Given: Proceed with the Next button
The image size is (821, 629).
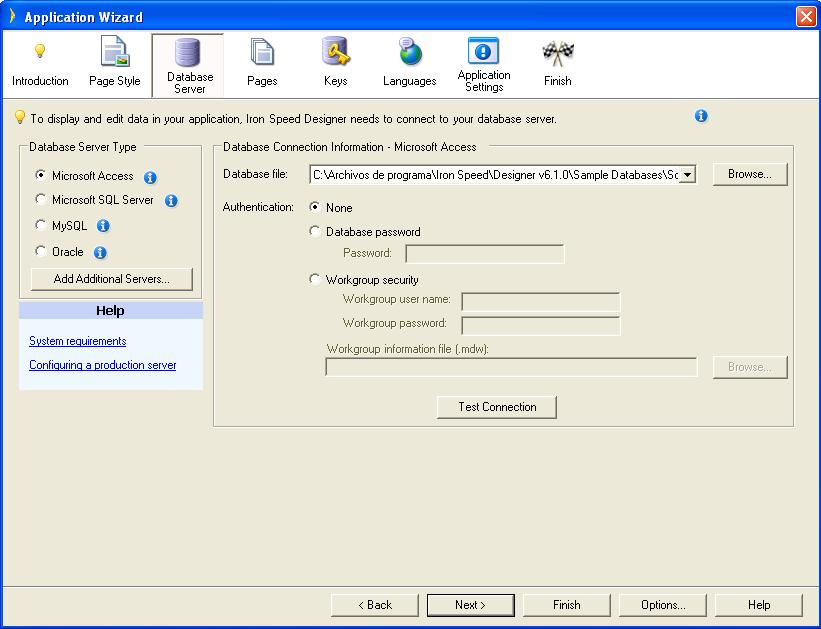Looking at the screenshot, I should coord(471,605).
